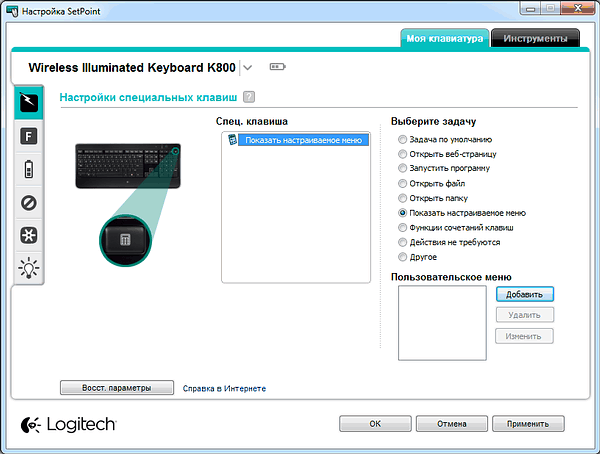The width and height of the screenshot is (600, 454).
Task: Select Открыть файл radio button
Action: point(402,183)
